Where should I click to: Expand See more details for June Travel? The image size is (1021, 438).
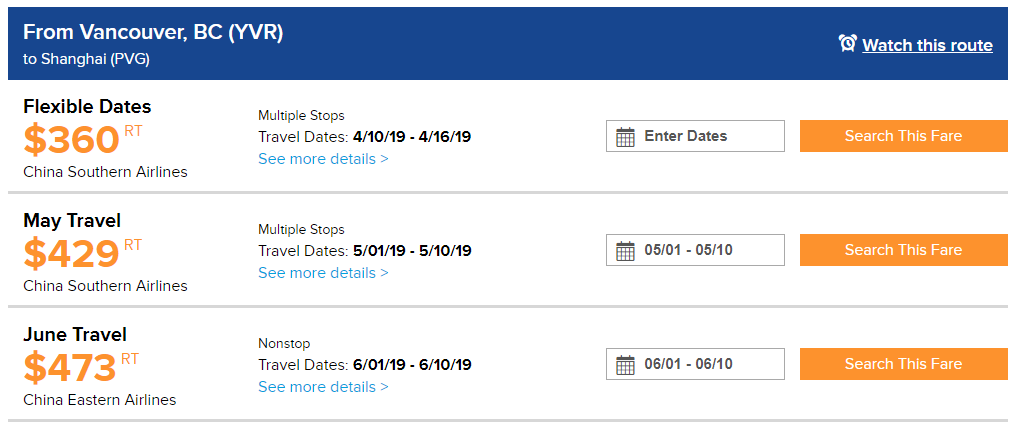click(x=323, y=387)
